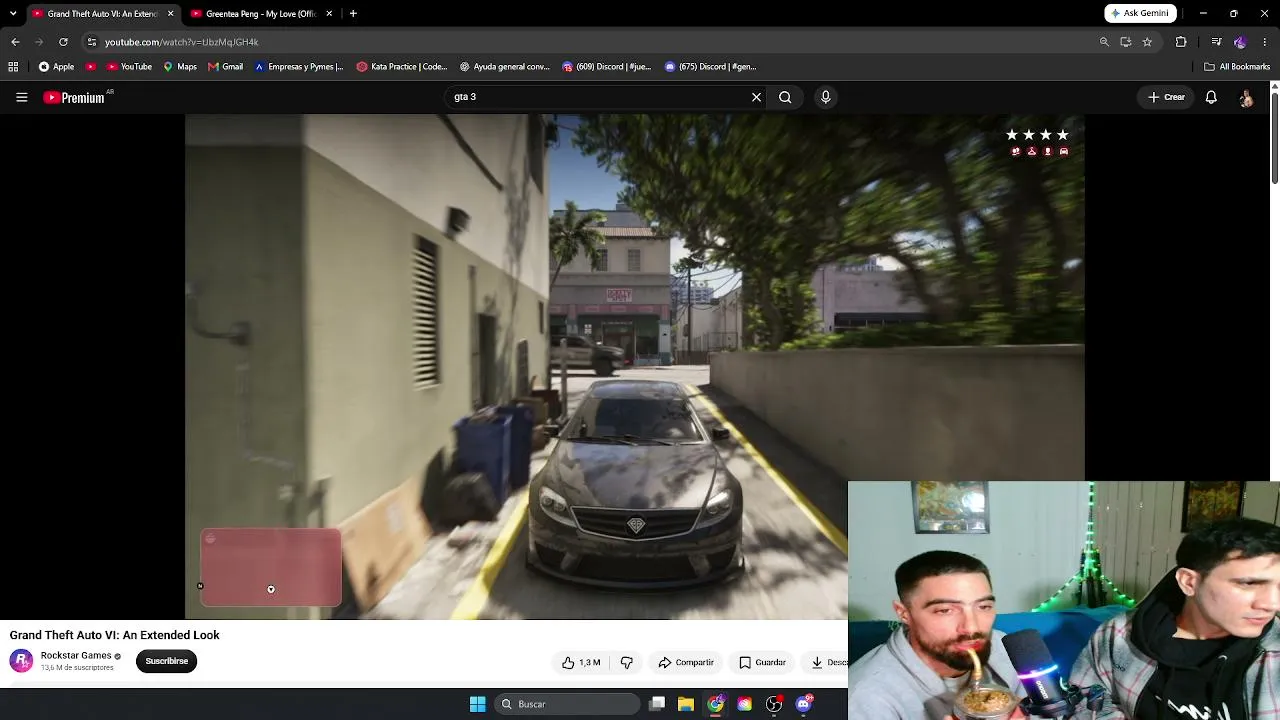The image size is (1280, 720).
Task: Open the zoom magnifier in address bar
Action: 1104,42
